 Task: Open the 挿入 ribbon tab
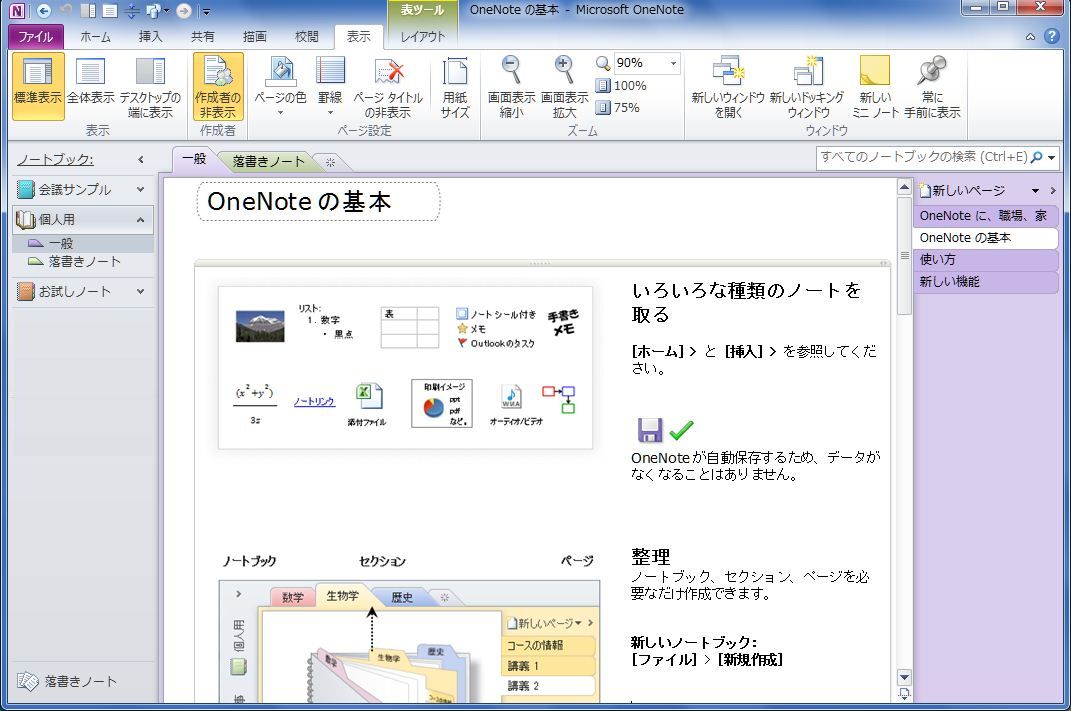click(x=150, y=36)
